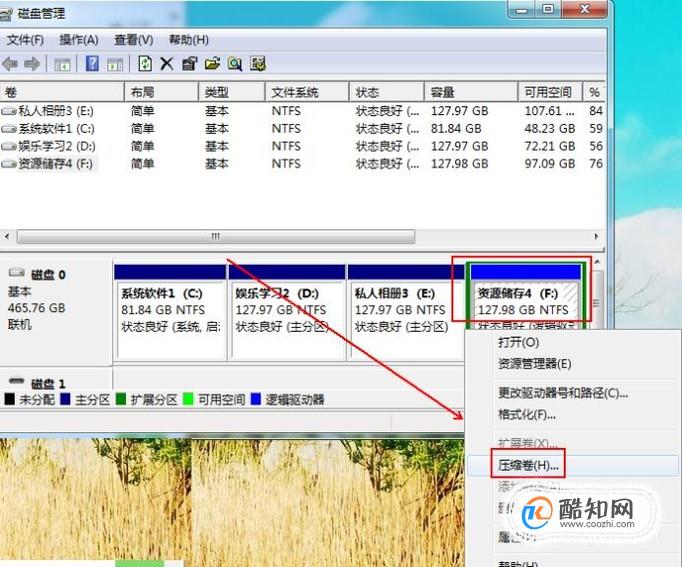The width and height of the screenshot is (682, 567).
Task: Click the 扩展分区 green legend swatch
Action: 121,399
